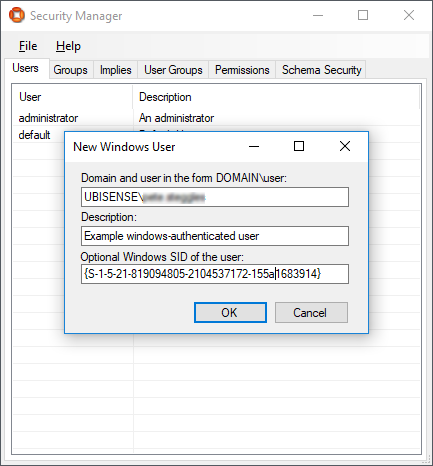Image resolution: width=433 pixels, height=466 pixels.
Task: Select 'An administrator' description cell
Action: [177, 118]
